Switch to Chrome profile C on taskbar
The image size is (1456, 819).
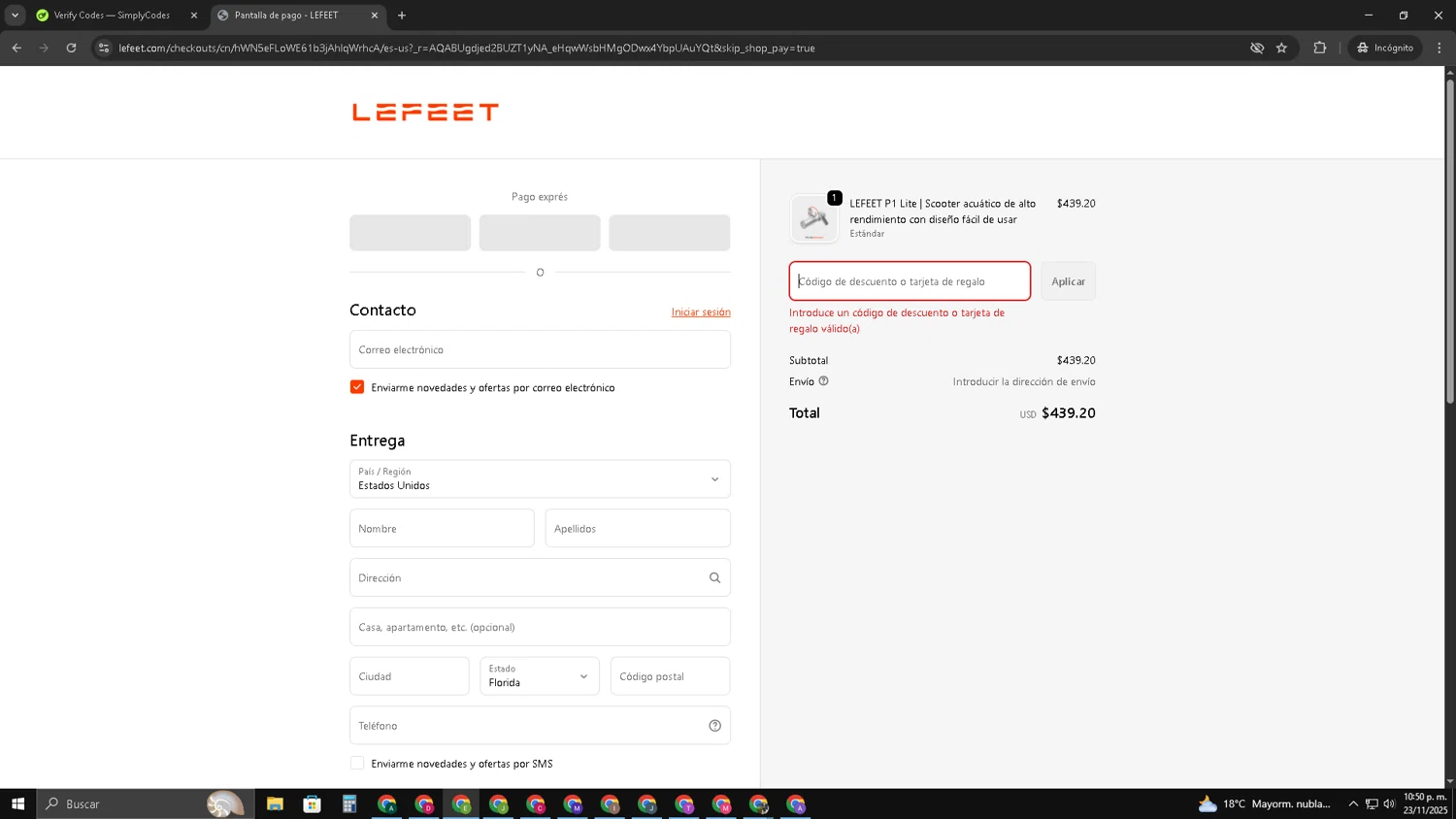(536, 803)
